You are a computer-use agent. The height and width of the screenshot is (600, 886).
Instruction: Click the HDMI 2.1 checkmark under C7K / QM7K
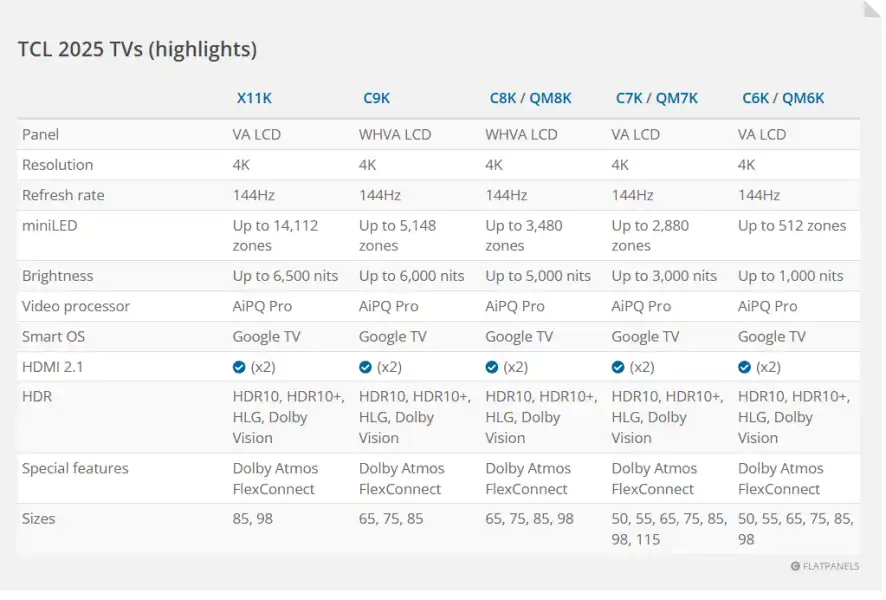(x=618, y=367)
